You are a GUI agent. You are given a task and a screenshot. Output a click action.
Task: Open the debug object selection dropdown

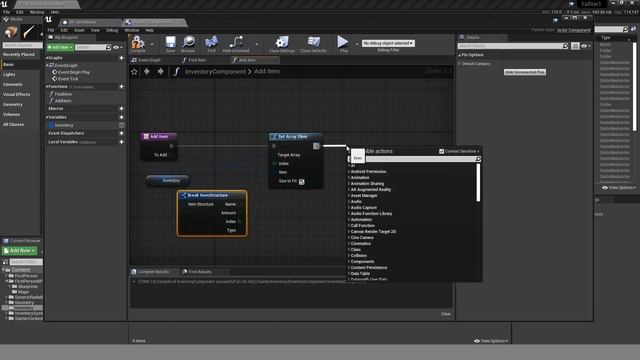pos(388,43)
